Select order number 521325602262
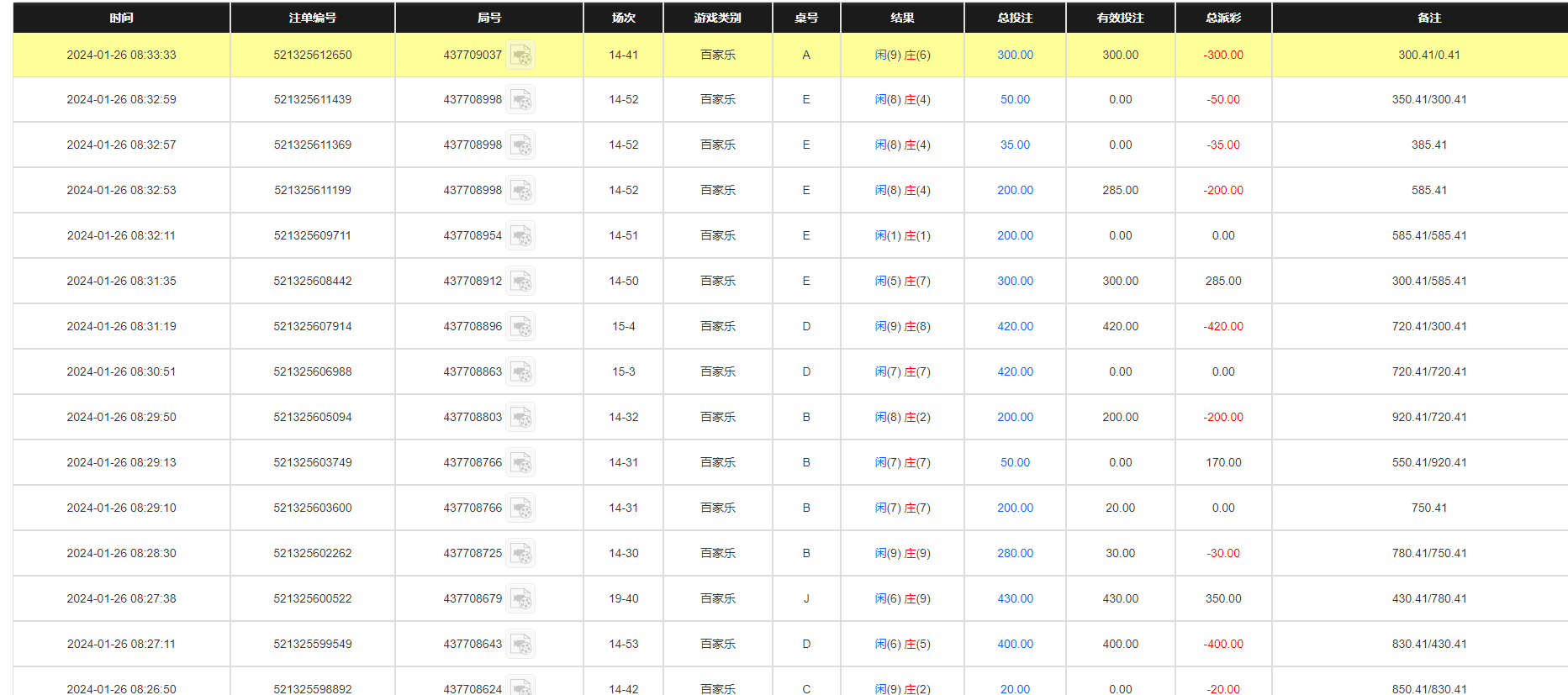 coord(313,553)
